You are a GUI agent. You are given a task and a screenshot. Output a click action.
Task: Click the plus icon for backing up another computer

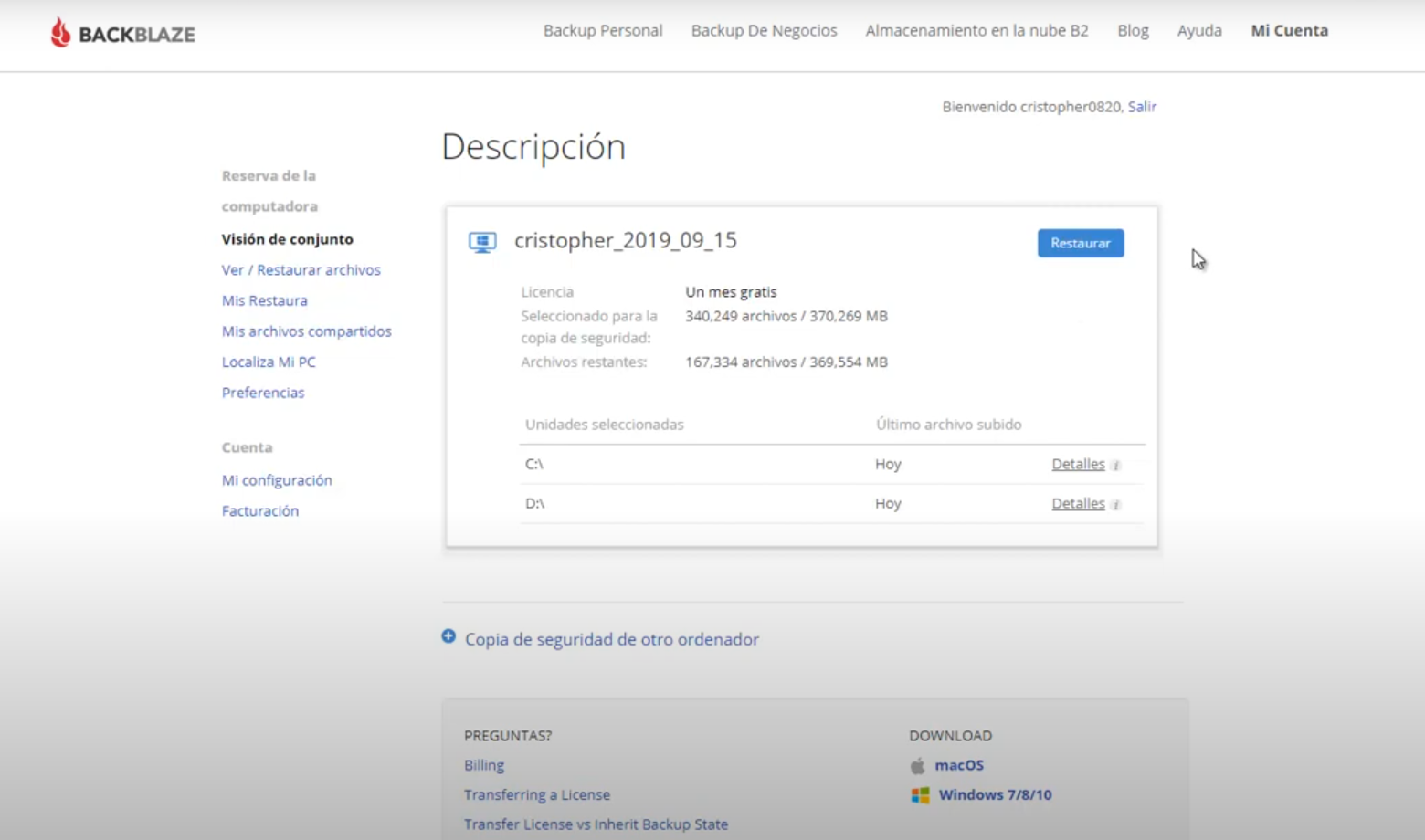(x=449, y=636)
